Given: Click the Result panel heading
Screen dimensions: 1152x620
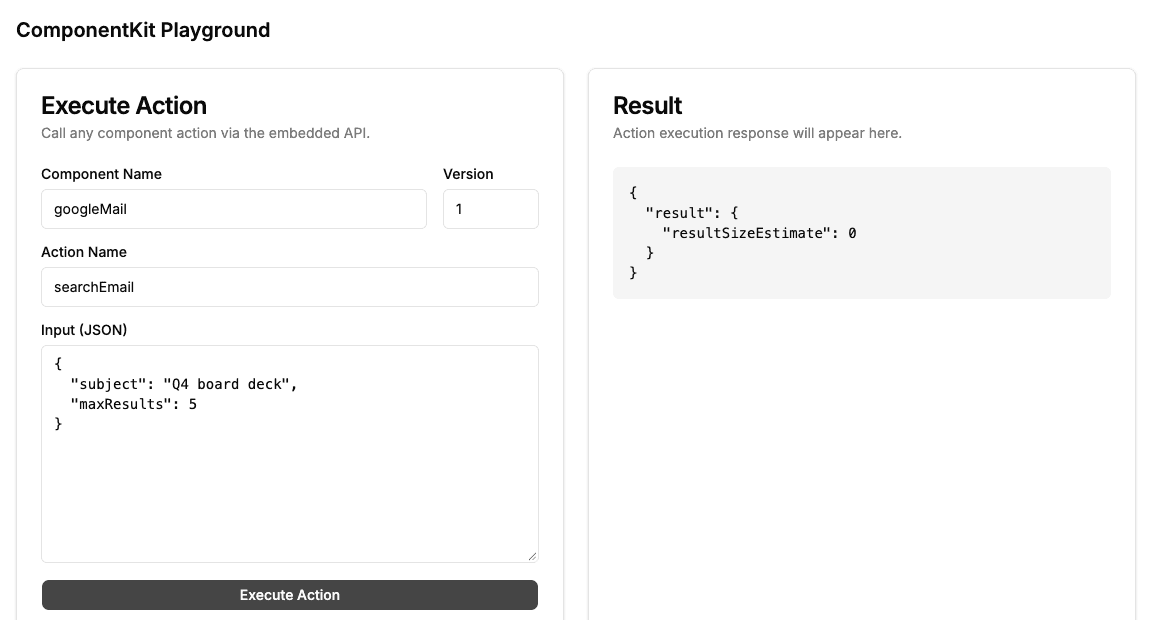Looking at the screenshot, I should point(647,106).
